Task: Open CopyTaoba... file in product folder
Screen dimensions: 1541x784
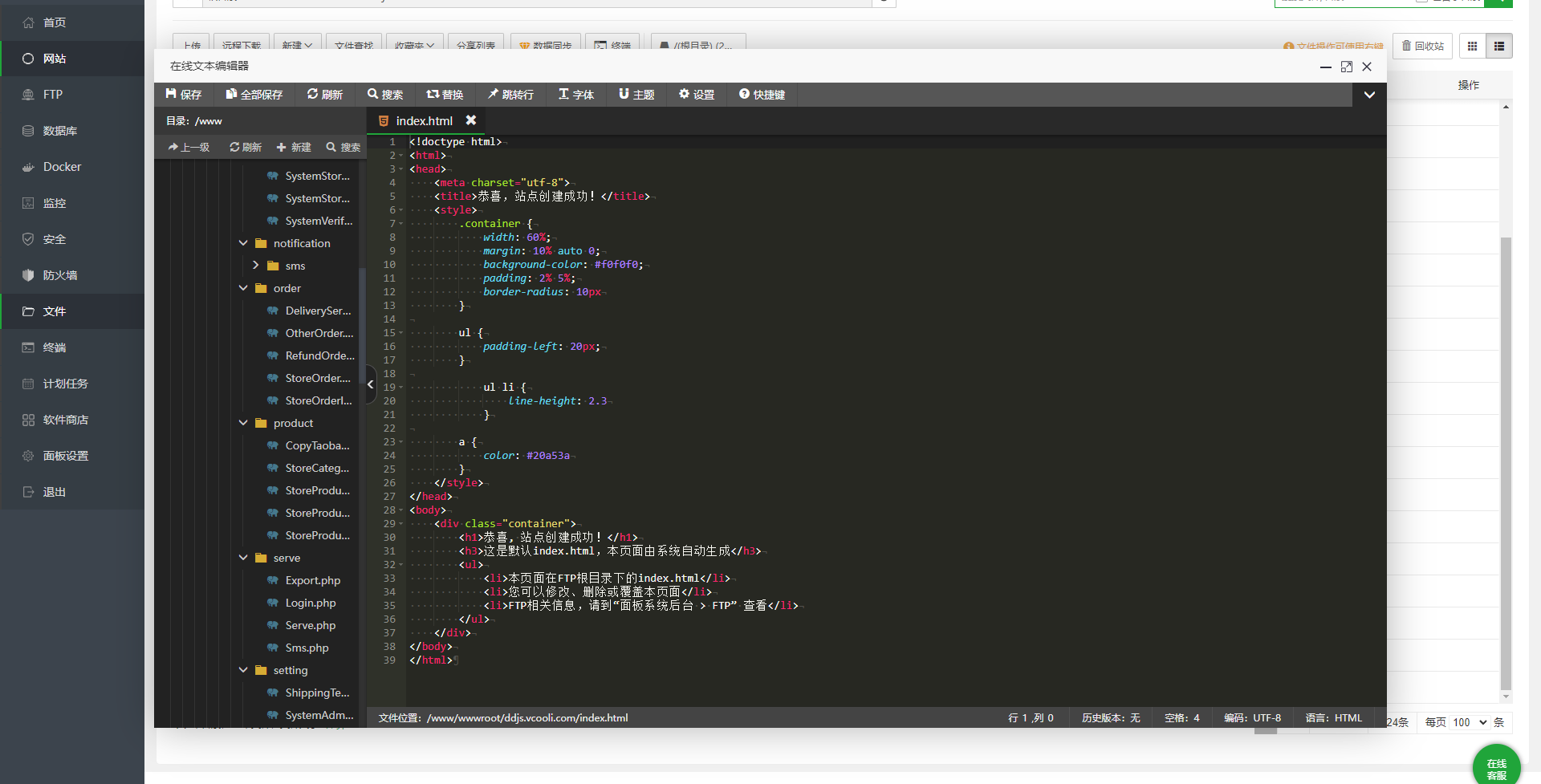Action: coord(317,445)
